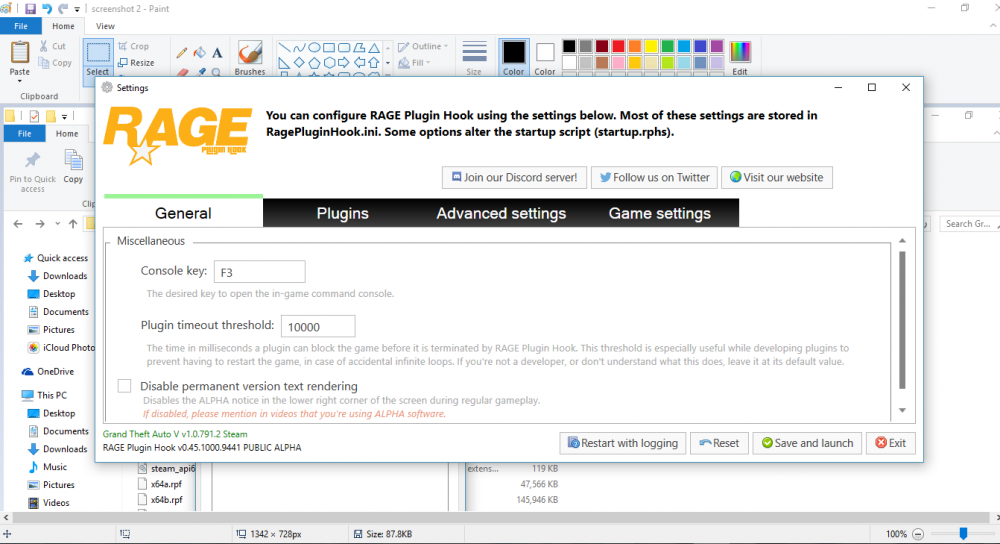Pick the Pencil tool

pos(182,53)
